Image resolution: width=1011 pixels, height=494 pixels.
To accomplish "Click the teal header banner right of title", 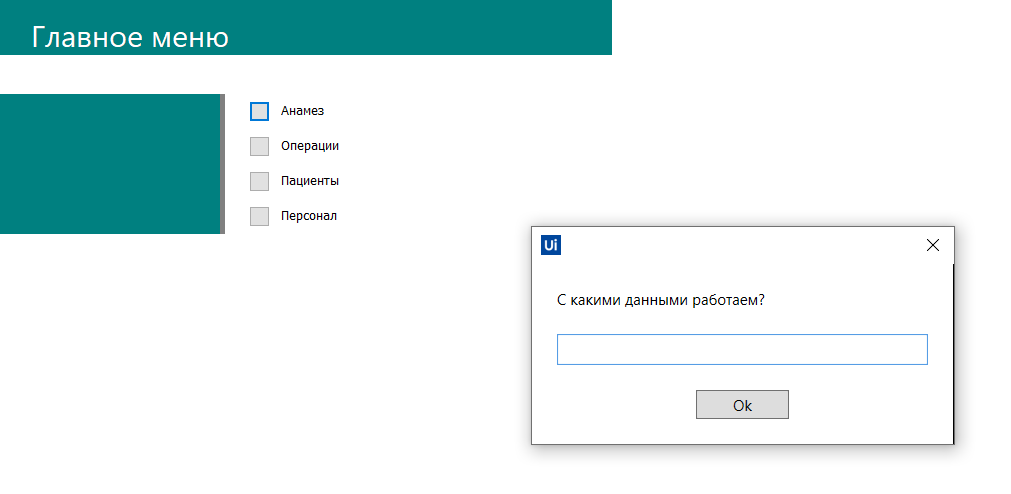I will click(420, 27).
